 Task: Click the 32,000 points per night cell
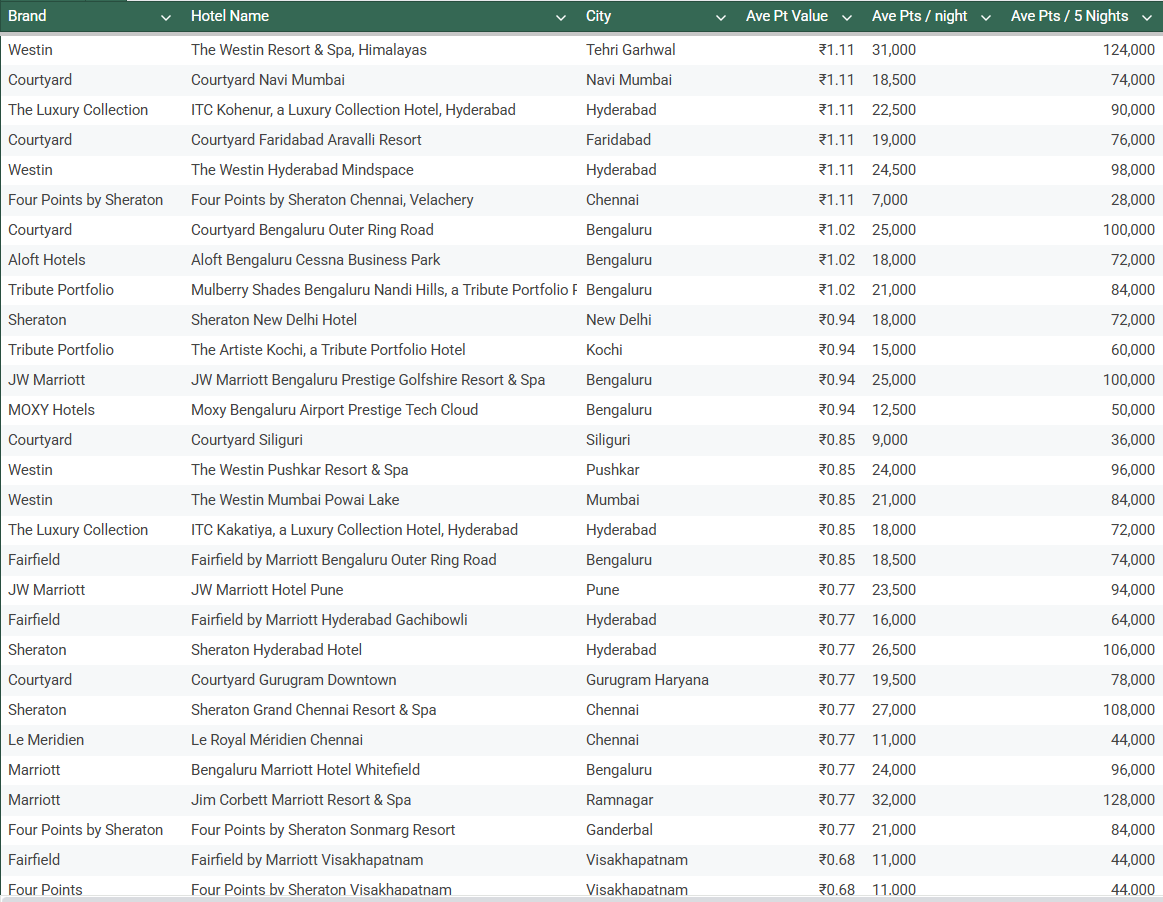[894, 800]
